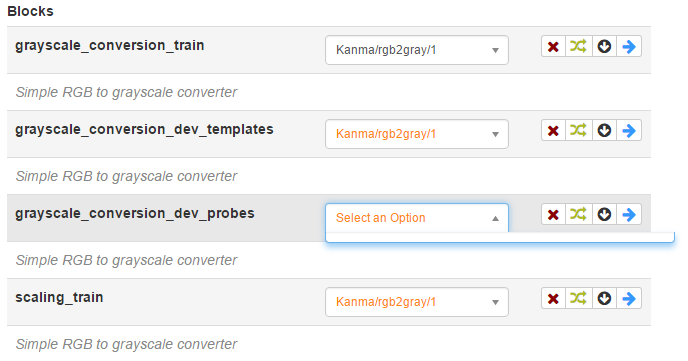Image resolution: width=688 pixels, height=361 pixels.
Task: Click the shuffle icon in grayscale_conversion_dev_templates row
Action: [578, 130]
